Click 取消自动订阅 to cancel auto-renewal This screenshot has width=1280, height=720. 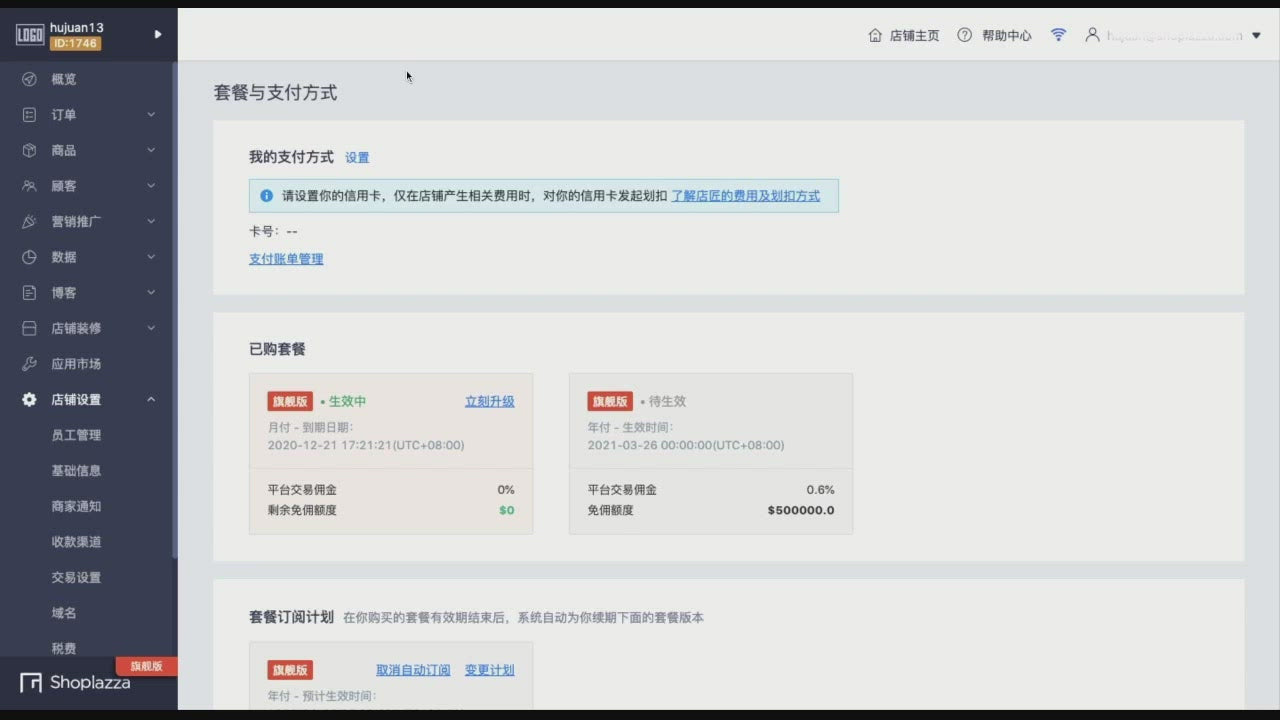[413, 670]
